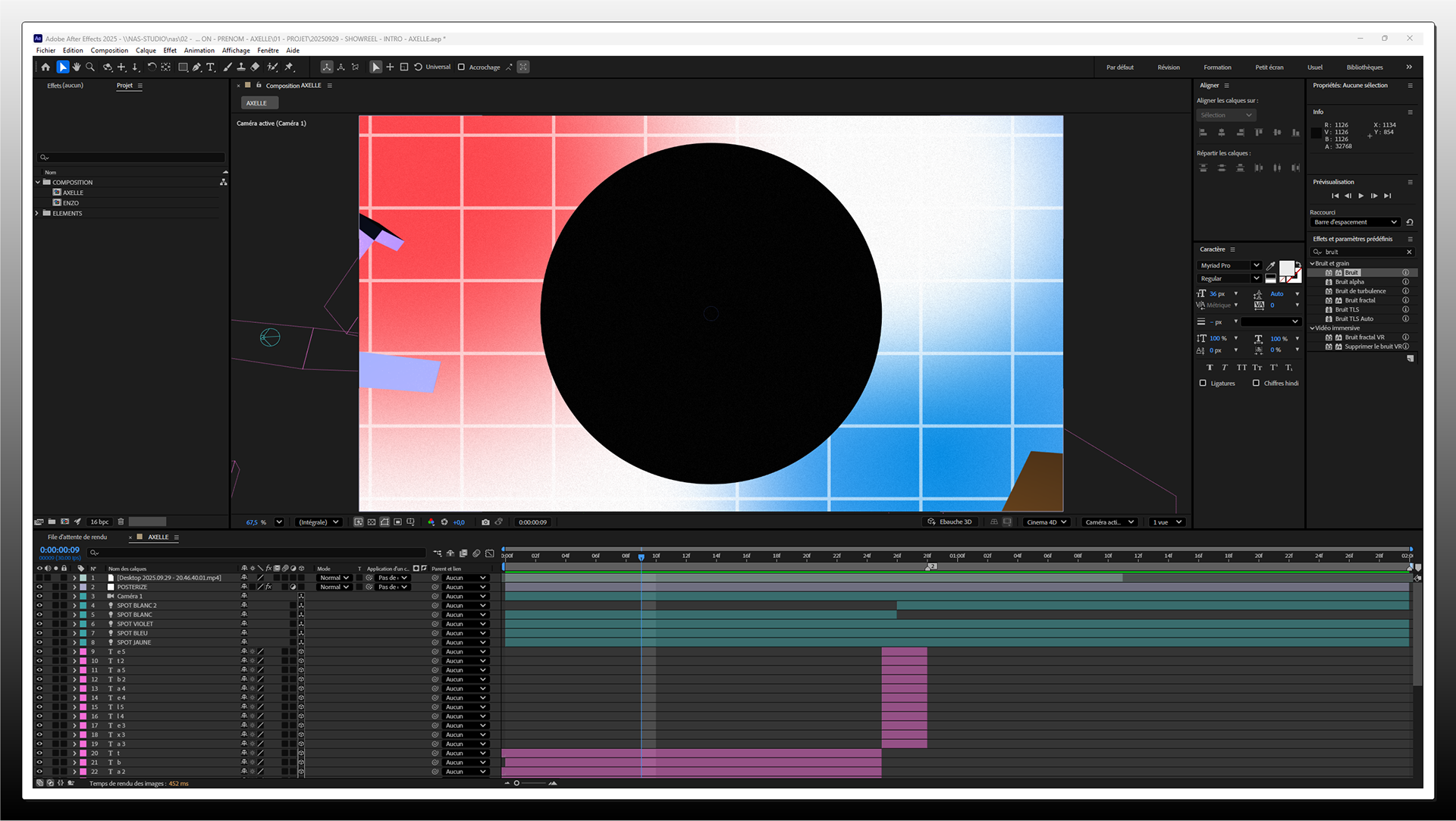The image size is (1456, 821).
Task: Switch to File d'attente de rendu tab
Action: point(77,537)
